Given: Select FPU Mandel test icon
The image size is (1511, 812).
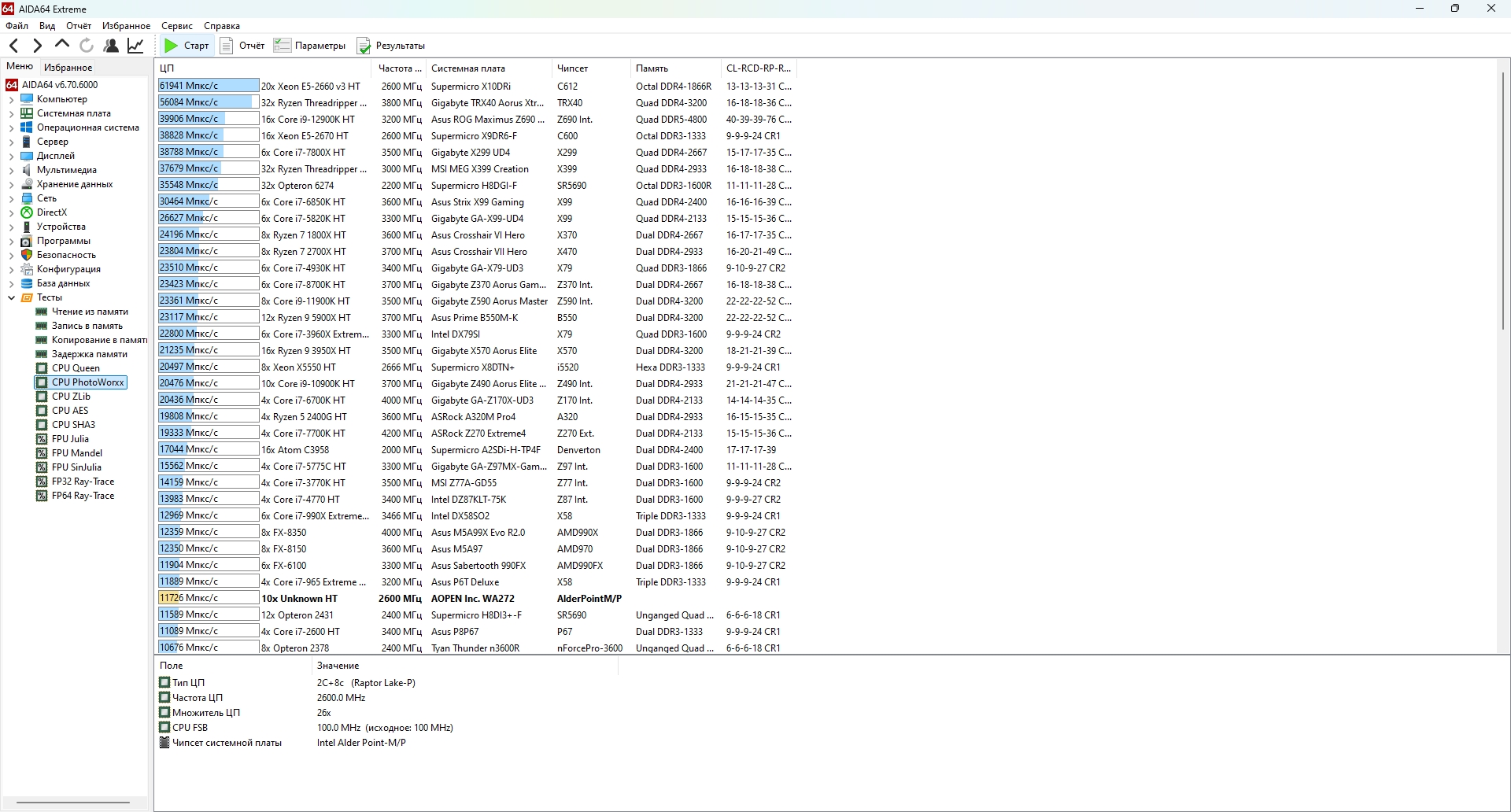Looking at the screenshot, I should coord(42,453).
